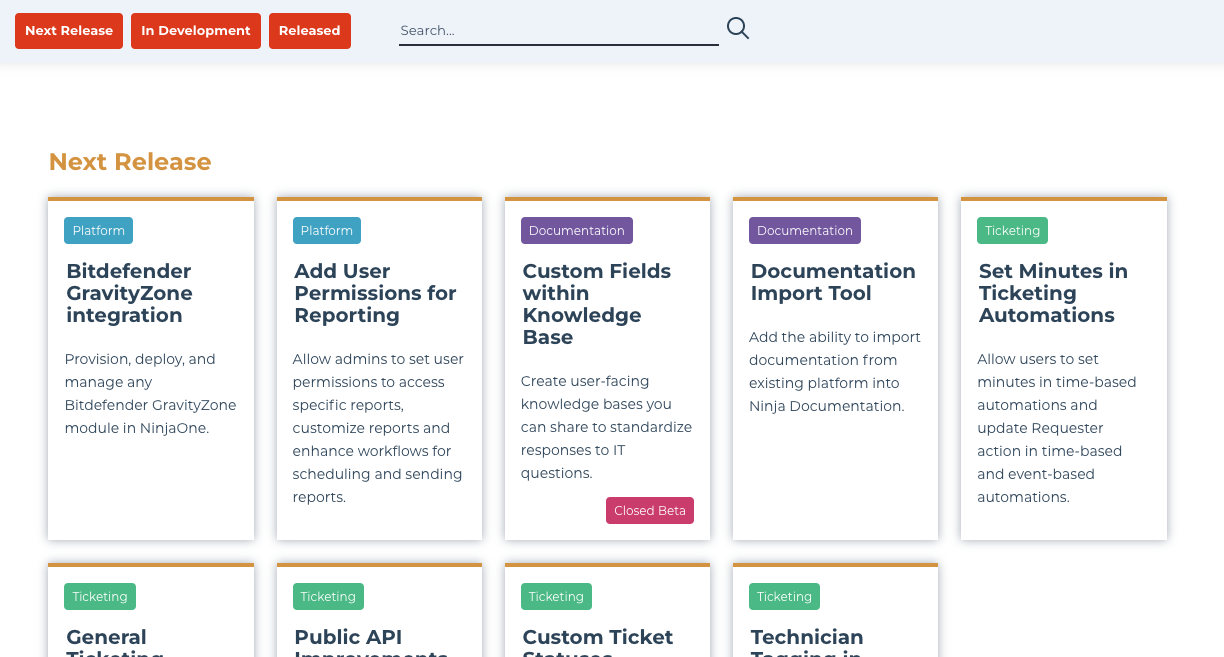1224x657 pixels.
Task: Select the Ticketing tag on Set Minutes card
Action: point(1012,230)
